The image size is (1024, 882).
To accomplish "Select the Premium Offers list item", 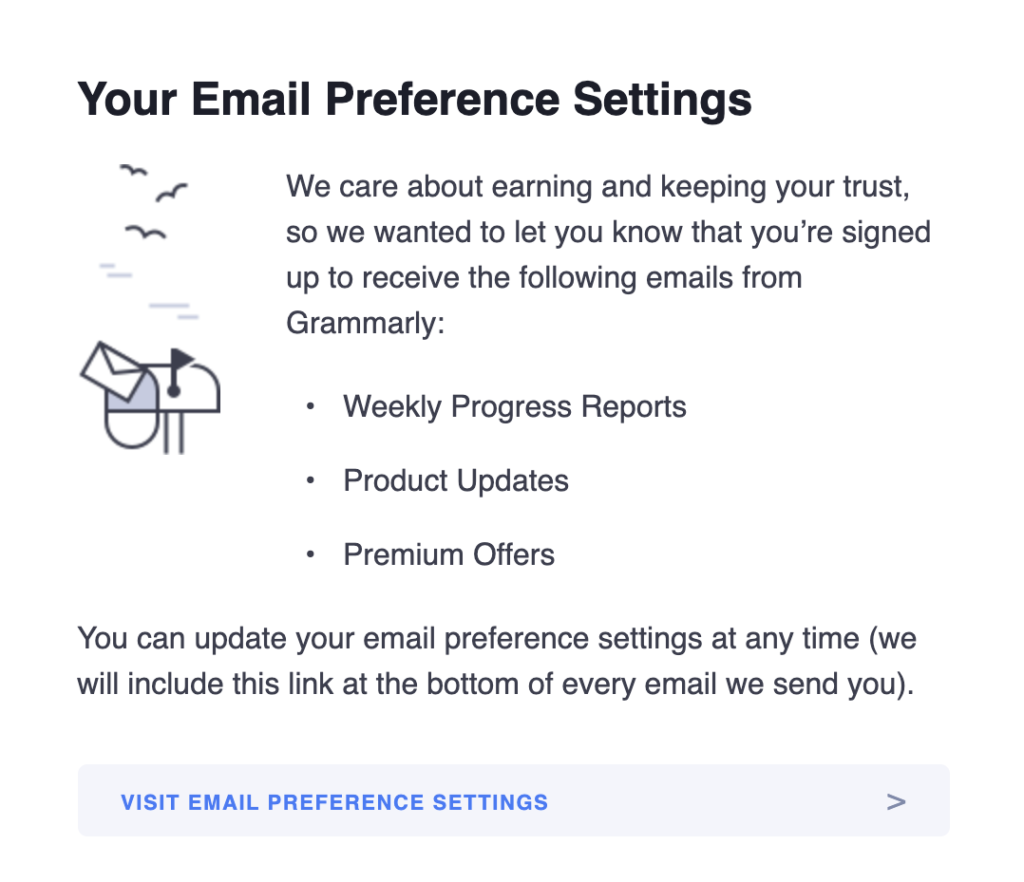I will coord(449,555).
